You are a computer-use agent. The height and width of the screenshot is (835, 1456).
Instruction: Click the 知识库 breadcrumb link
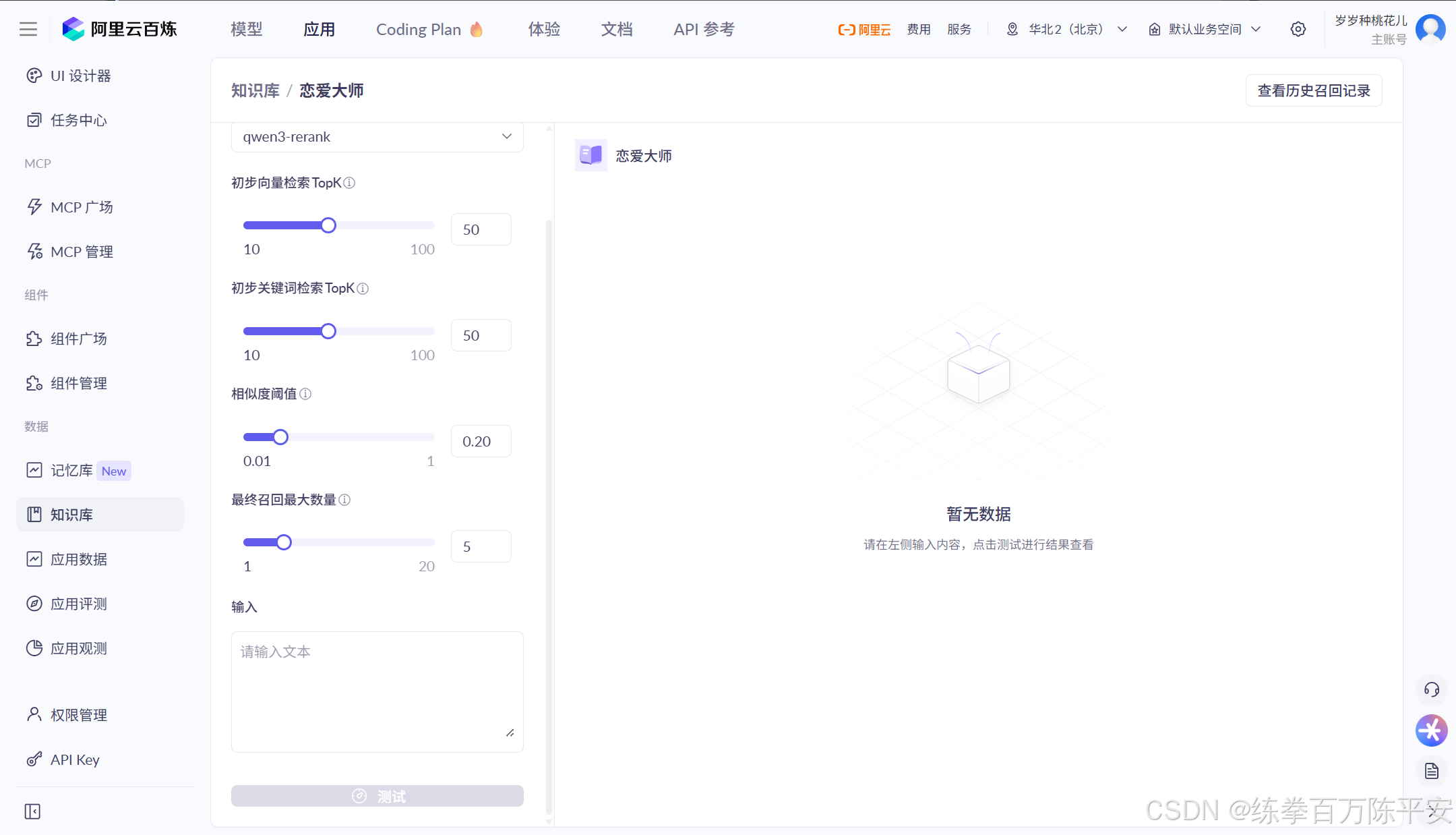(255, 90)
